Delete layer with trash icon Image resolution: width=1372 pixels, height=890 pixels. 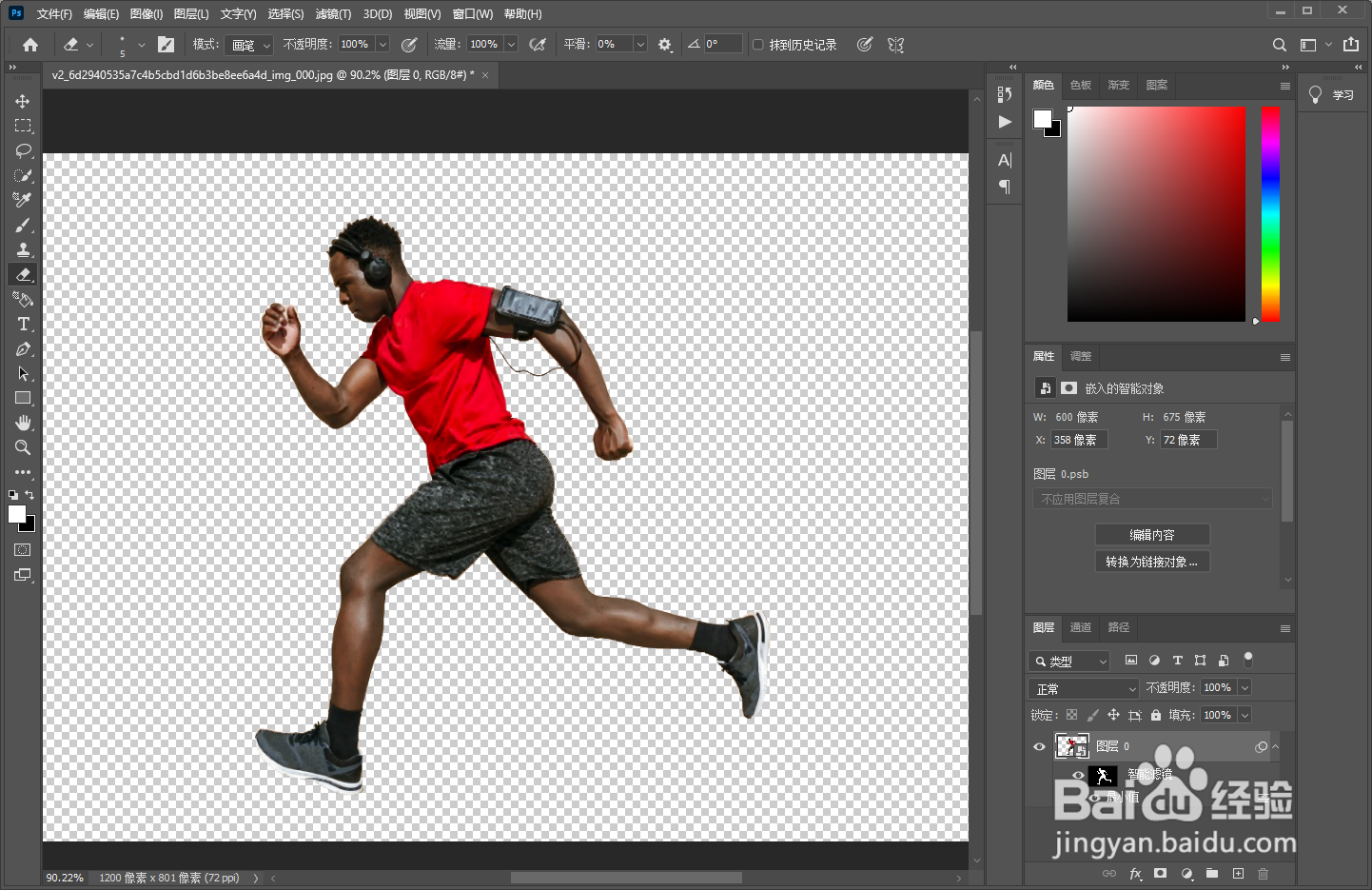tap(1264, 873)
